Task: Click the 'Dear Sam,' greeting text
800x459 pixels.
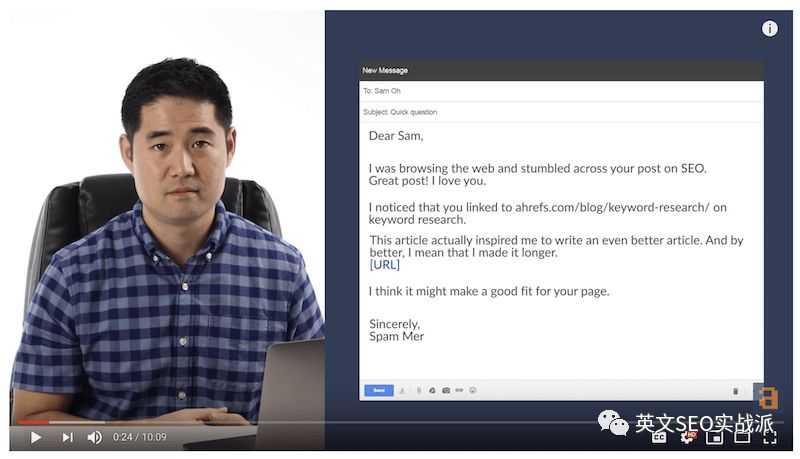Action: coord(396,136)
